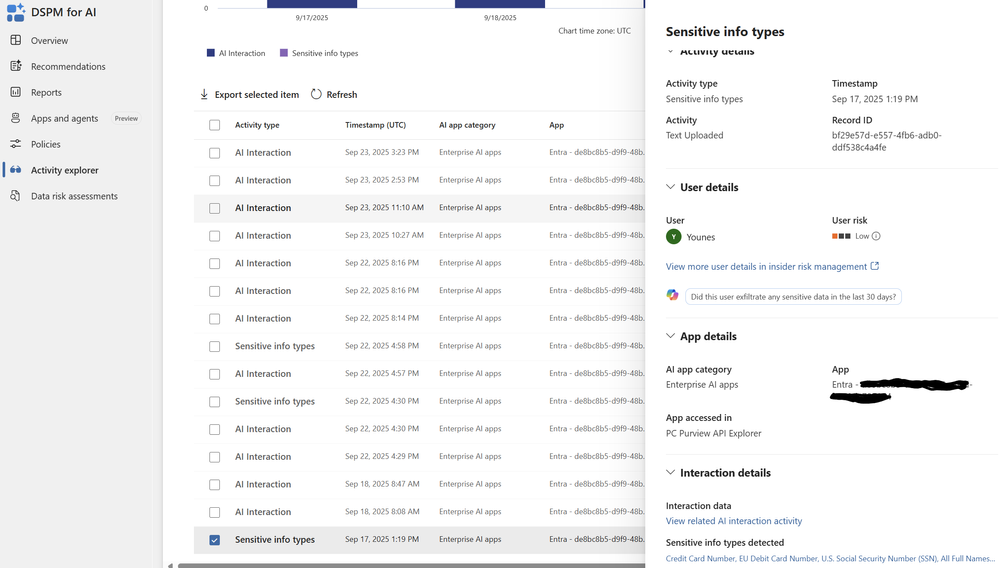Uncheck the Sep 17 1:19 PM row checkbox

click(215, 540)
